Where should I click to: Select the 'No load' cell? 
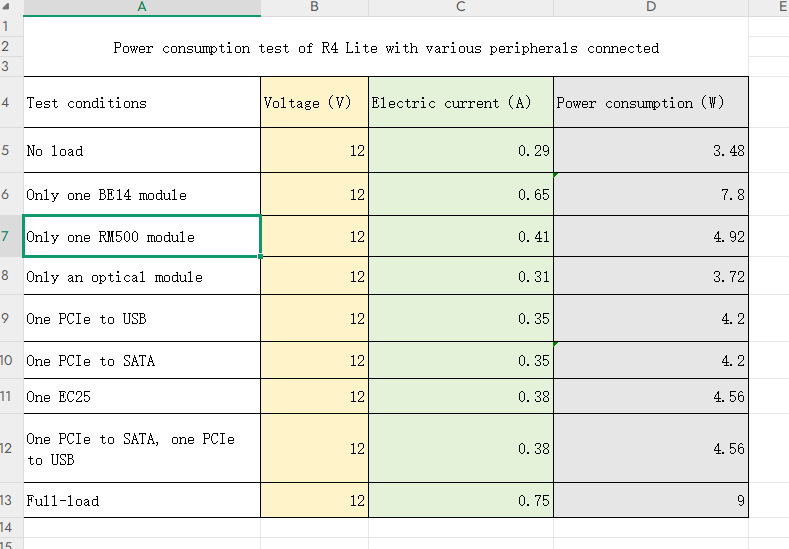[142, 150]
